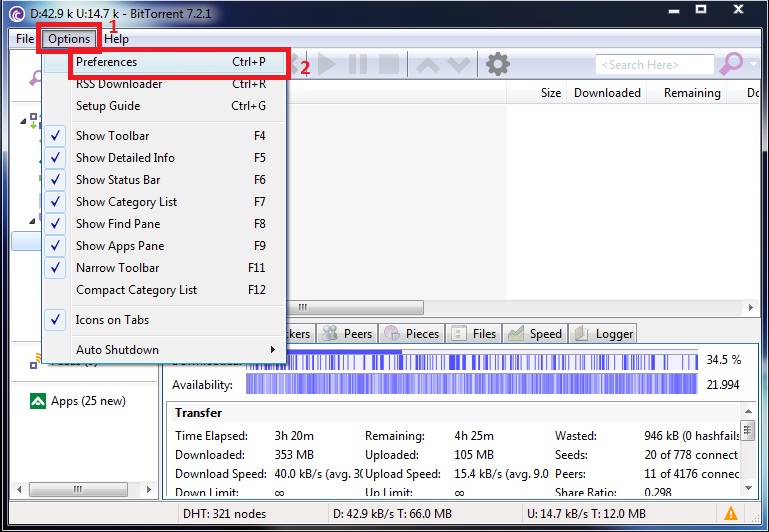Viewport: 769px width, 532px height.
Task: Click the Files tab document icon
Action: pyautogui.click(x=459, y=333)
